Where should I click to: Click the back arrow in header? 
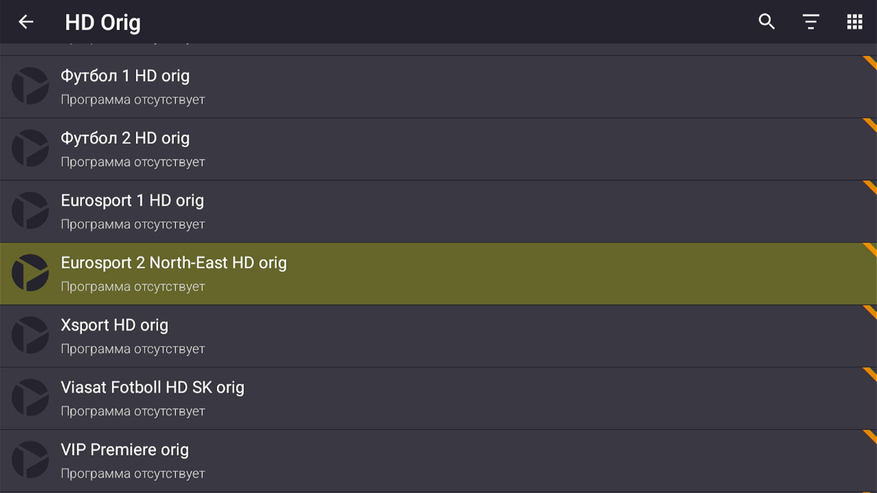(x=26, y=22)
